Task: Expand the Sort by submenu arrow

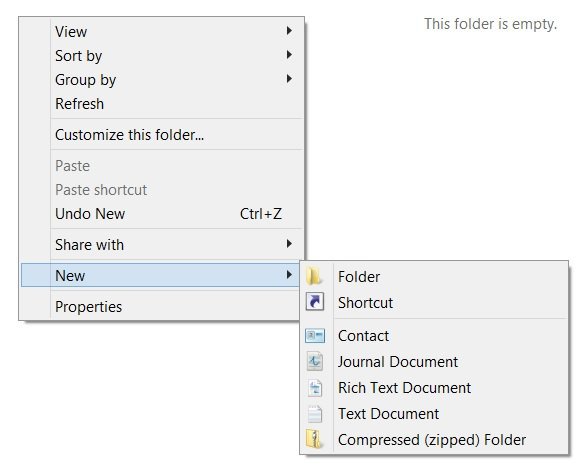Action: tap(289, 55)
